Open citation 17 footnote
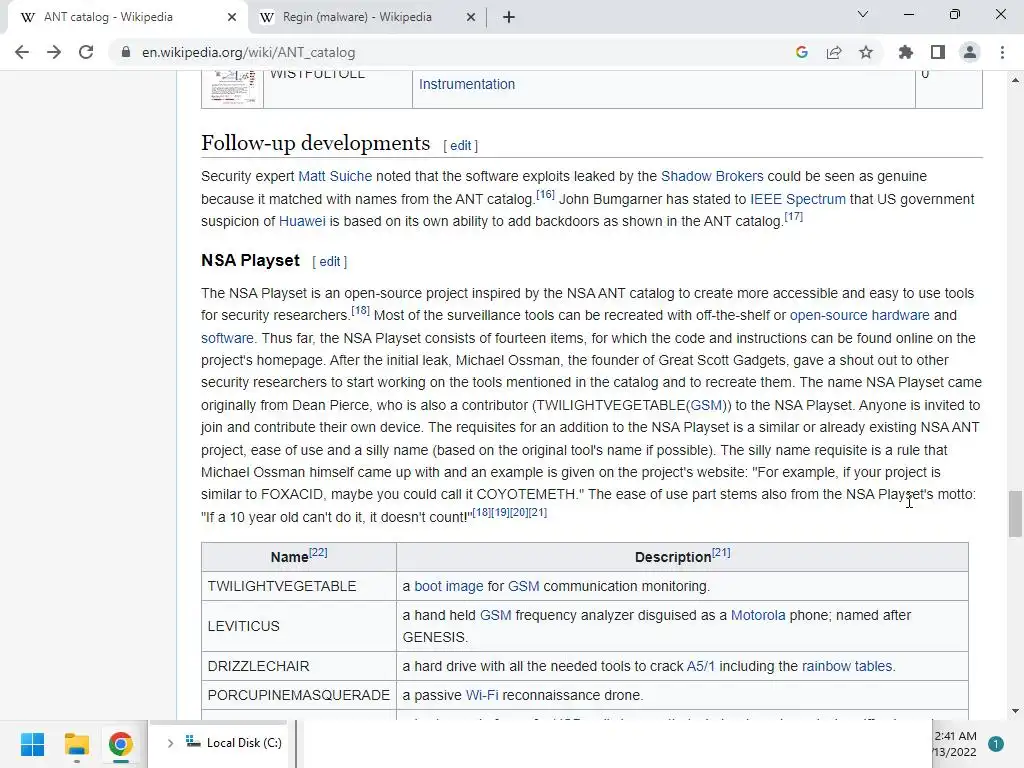The height and width of the screenshot is (768, 1024). pyautogui.click(x=793, y=217)
